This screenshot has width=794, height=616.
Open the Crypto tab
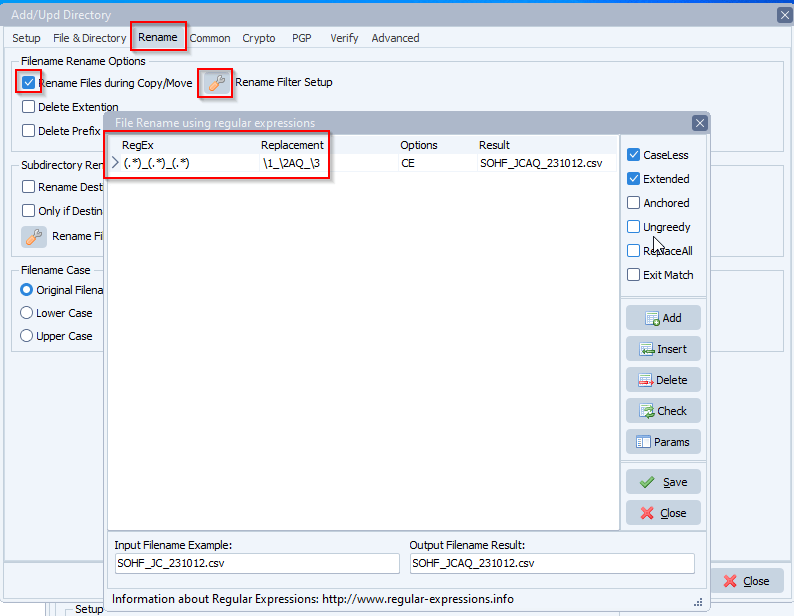click(x=259, y=38)
